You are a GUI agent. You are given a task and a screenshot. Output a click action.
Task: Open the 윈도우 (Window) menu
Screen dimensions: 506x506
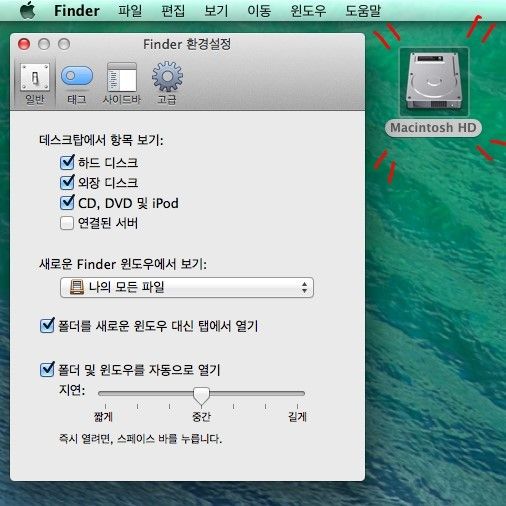308,11
